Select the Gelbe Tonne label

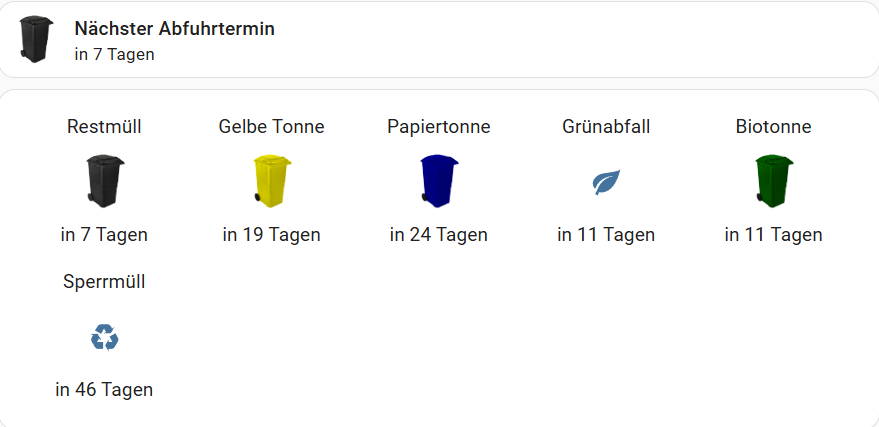click(x=271, y=127)
